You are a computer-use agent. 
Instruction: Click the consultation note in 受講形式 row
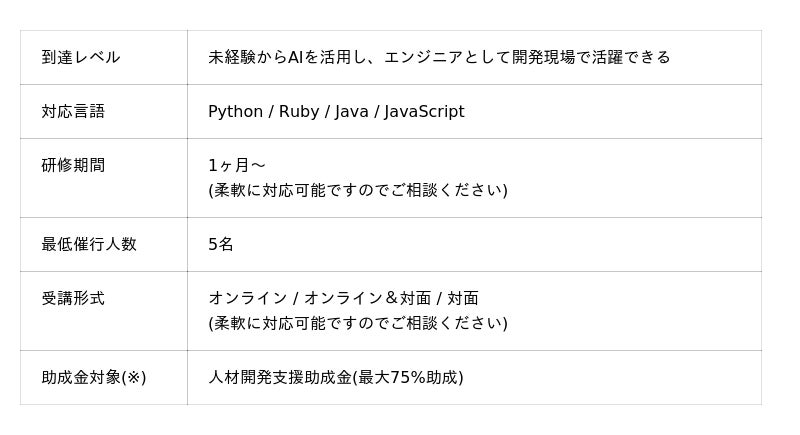click(x=358, y=323)
